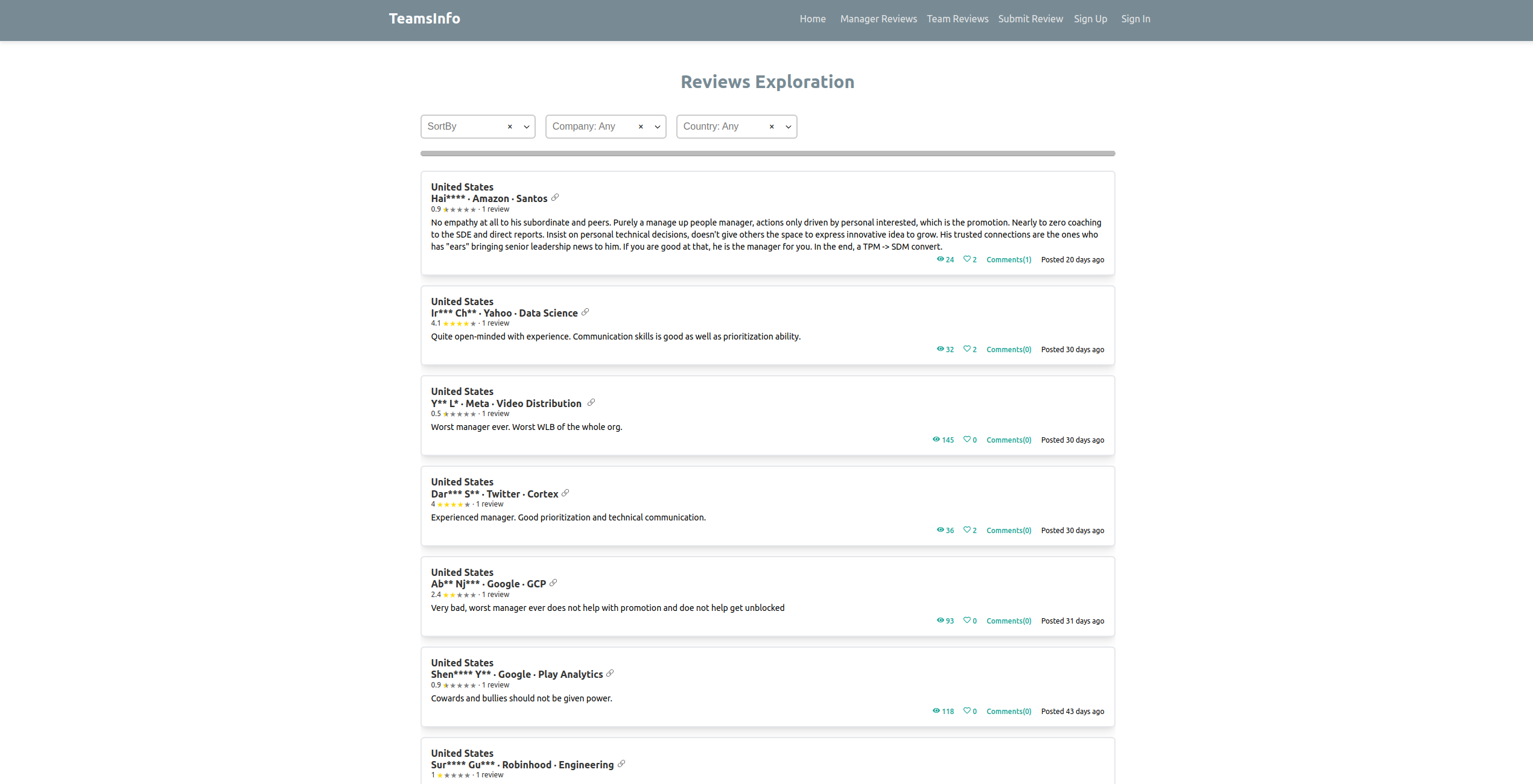This screenshot has height=784, width=1533.
Task: Click the horizontal gray bar under filters
Action: [x=767, y=154]
